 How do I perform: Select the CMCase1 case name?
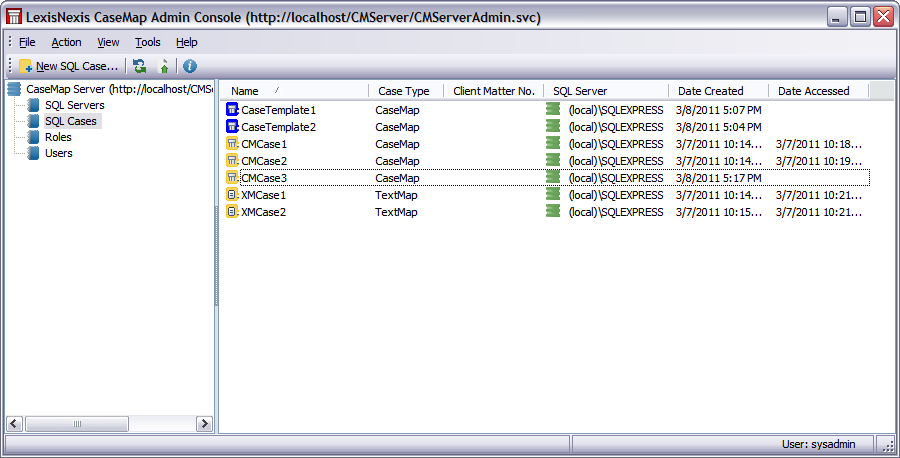[263, 144]
